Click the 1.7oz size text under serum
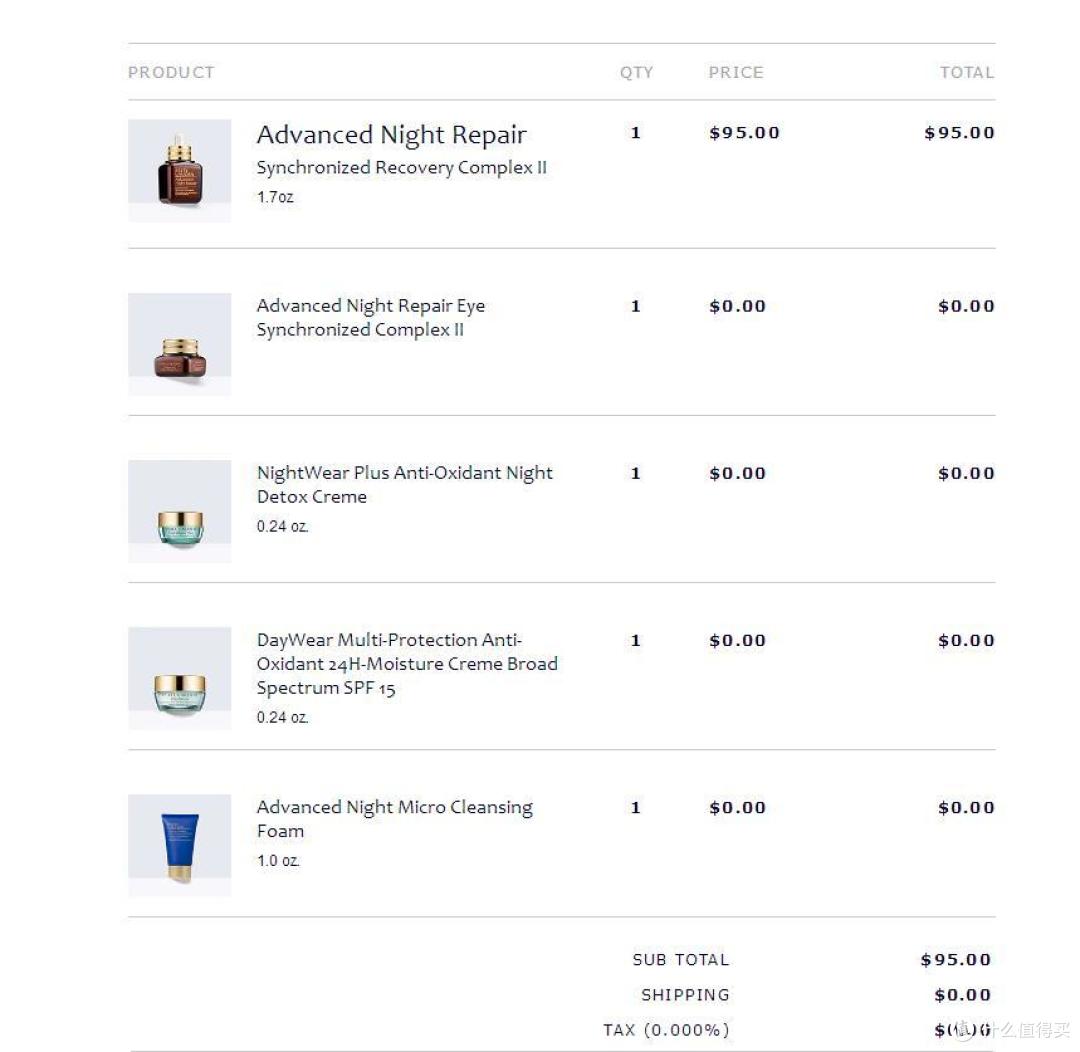The width and height of the screenshot is (1080, 1052). [275, 197]
